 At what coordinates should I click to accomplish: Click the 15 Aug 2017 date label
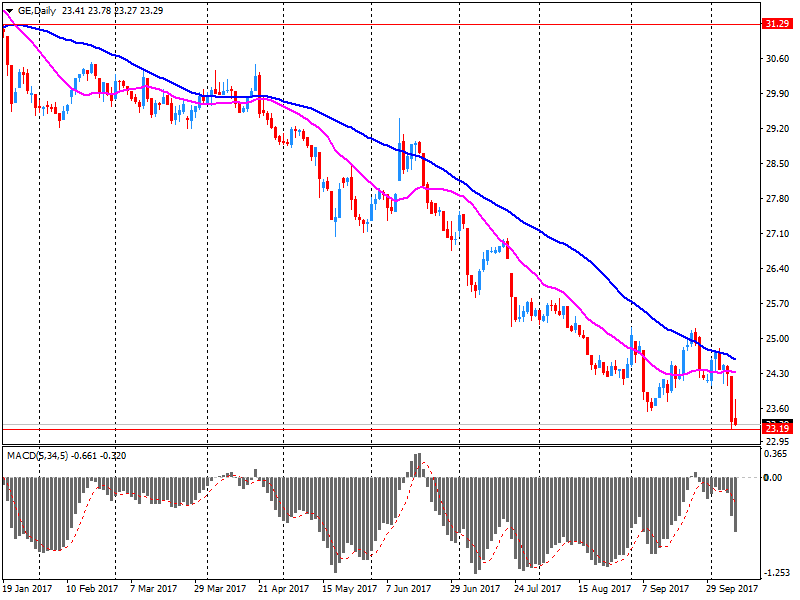point(604,589)
